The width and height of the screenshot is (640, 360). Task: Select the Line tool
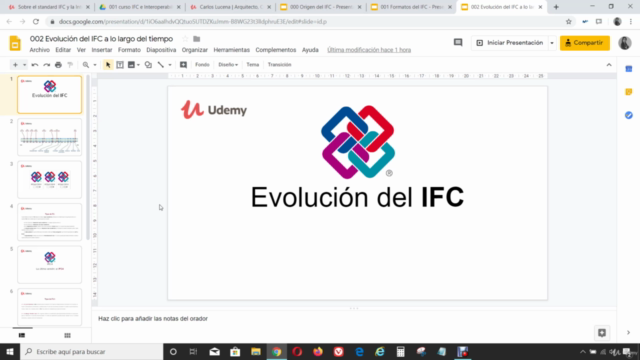161,64
